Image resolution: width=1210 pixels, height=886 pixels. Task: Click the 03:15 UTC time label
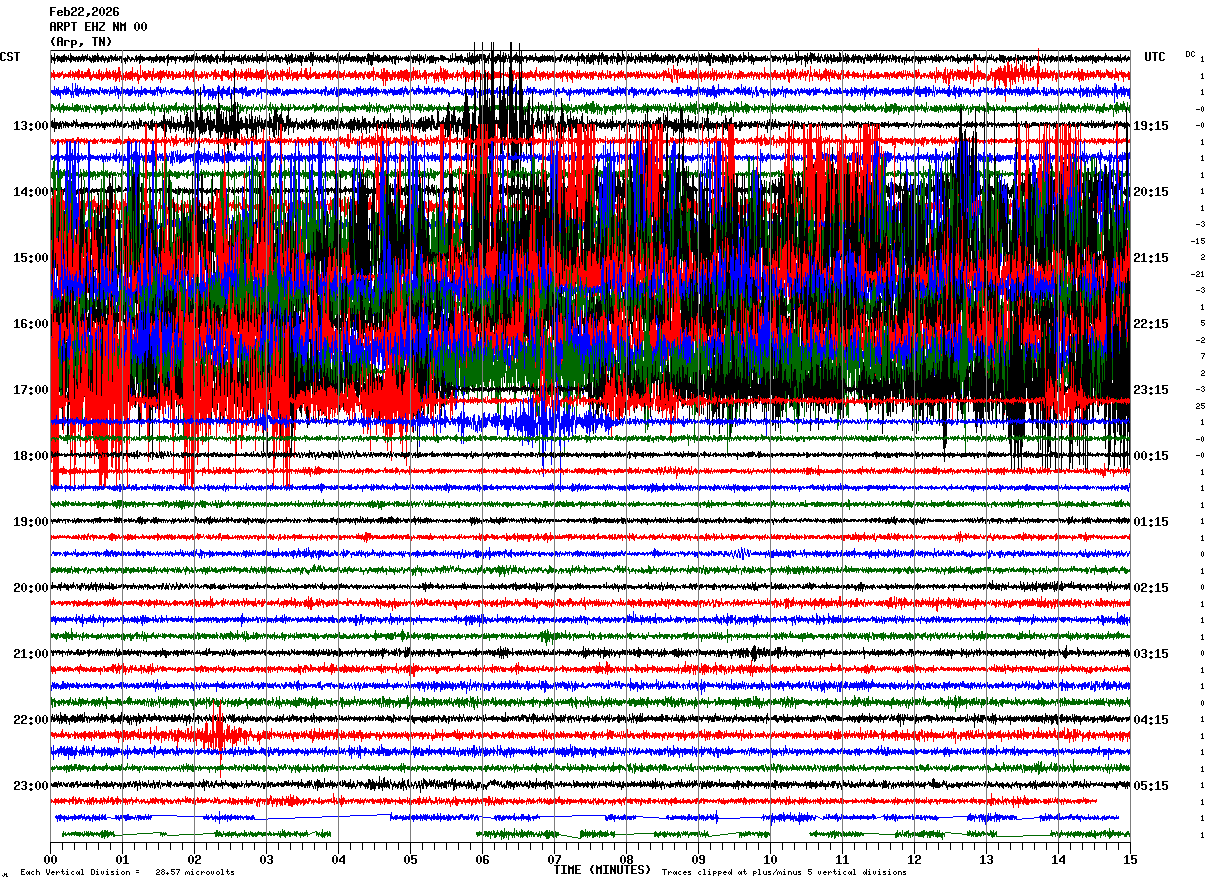pos(1151,654)
